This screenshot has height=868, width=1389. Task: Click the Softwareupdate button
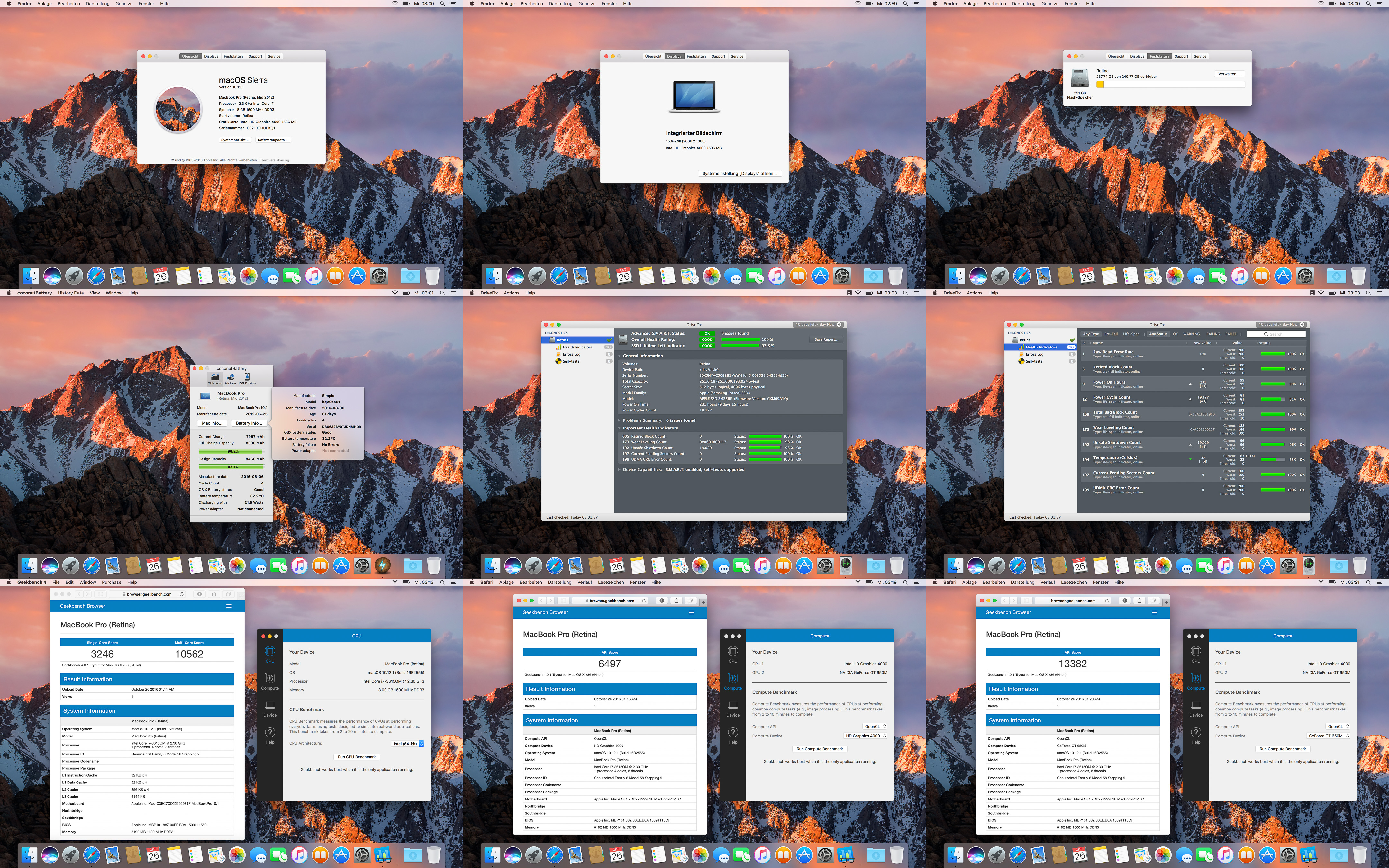273,140
